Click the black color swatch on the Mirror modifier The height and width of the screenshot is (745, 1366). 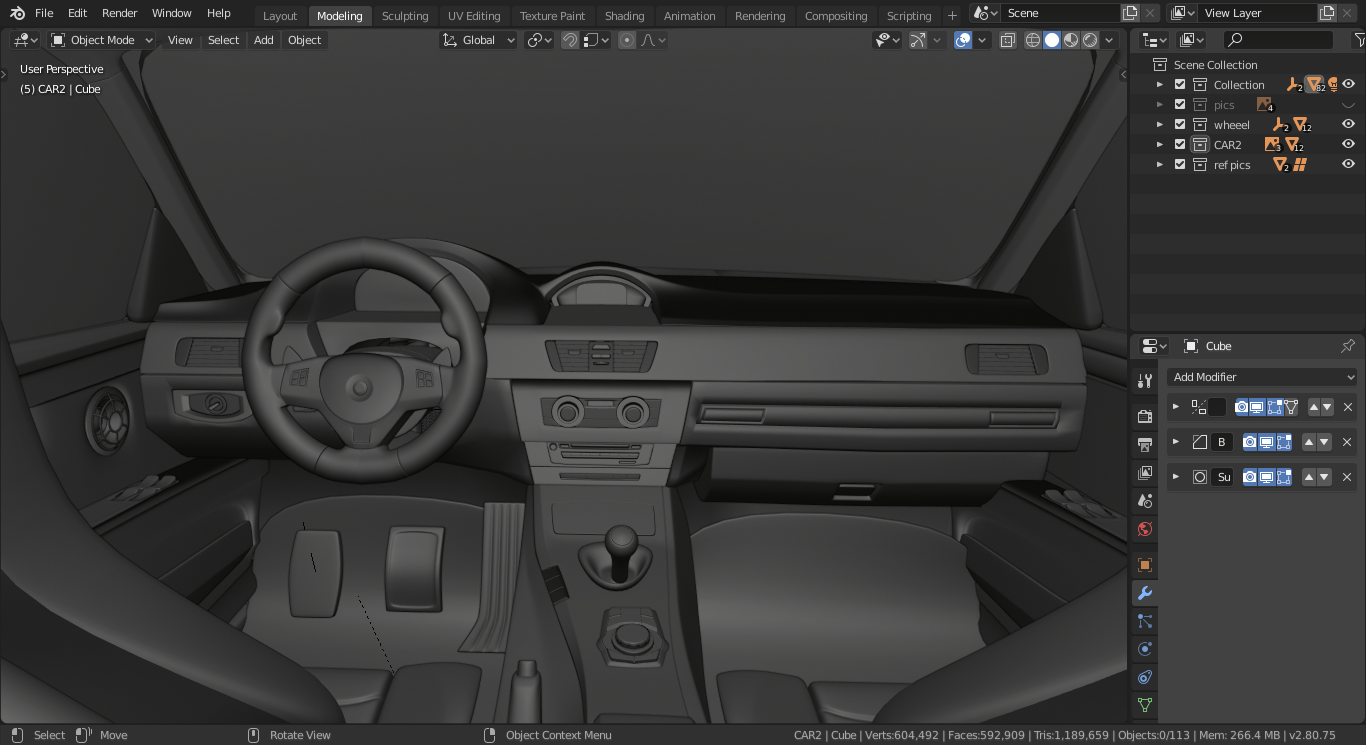(x=1215, y=407)
